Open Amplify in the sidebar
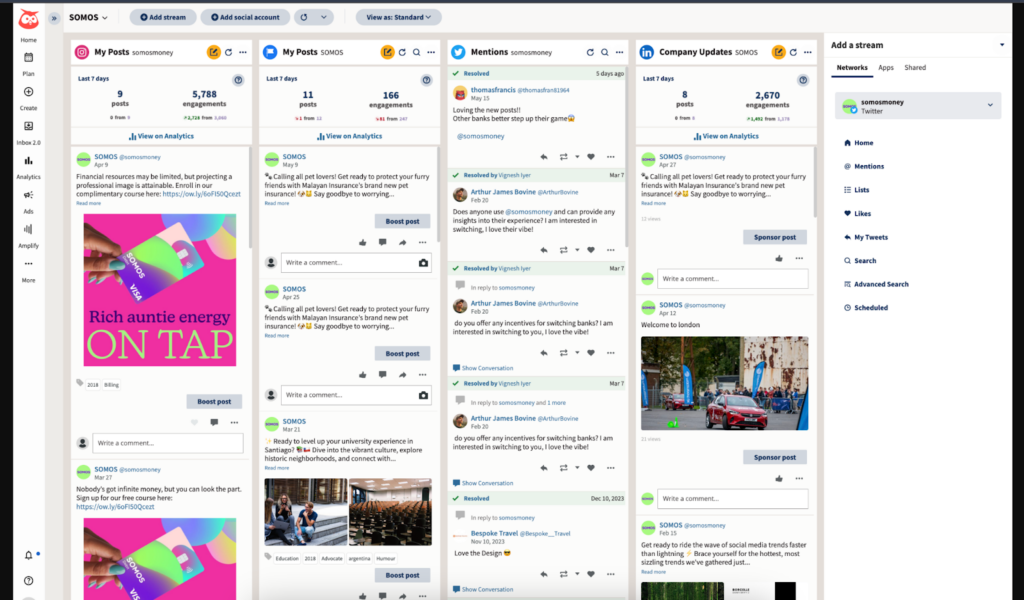1024x600 pixels. 28,236
